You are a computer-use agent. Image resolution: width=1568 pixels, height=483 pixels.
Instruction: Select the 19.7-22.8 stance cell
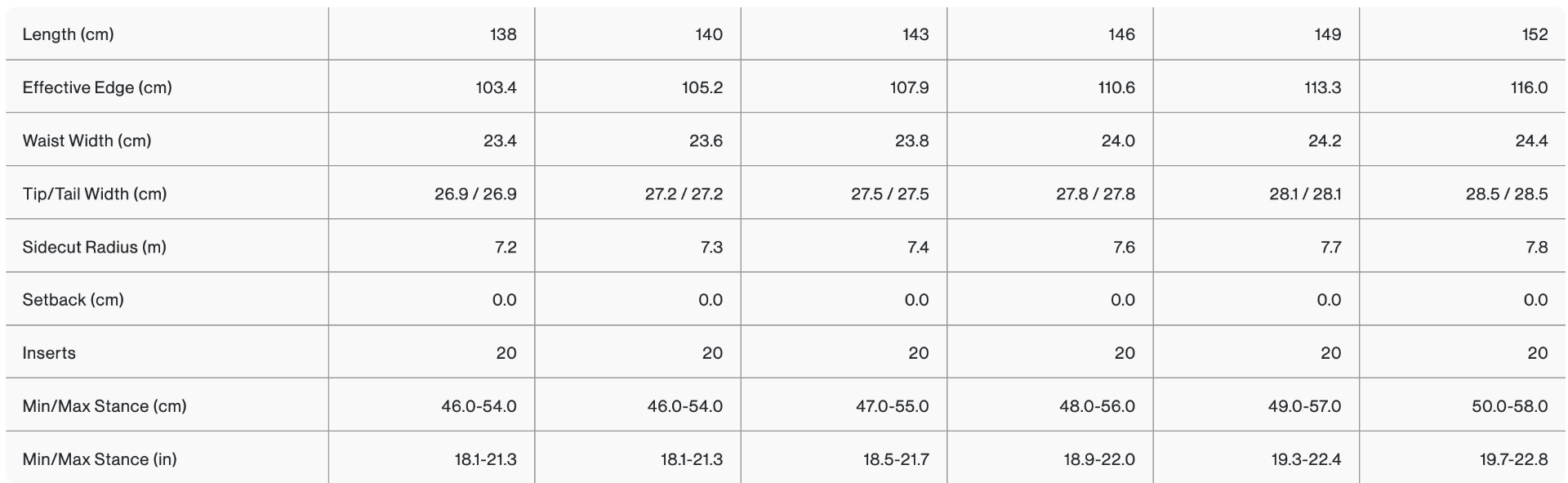[x=1513, y=459]
